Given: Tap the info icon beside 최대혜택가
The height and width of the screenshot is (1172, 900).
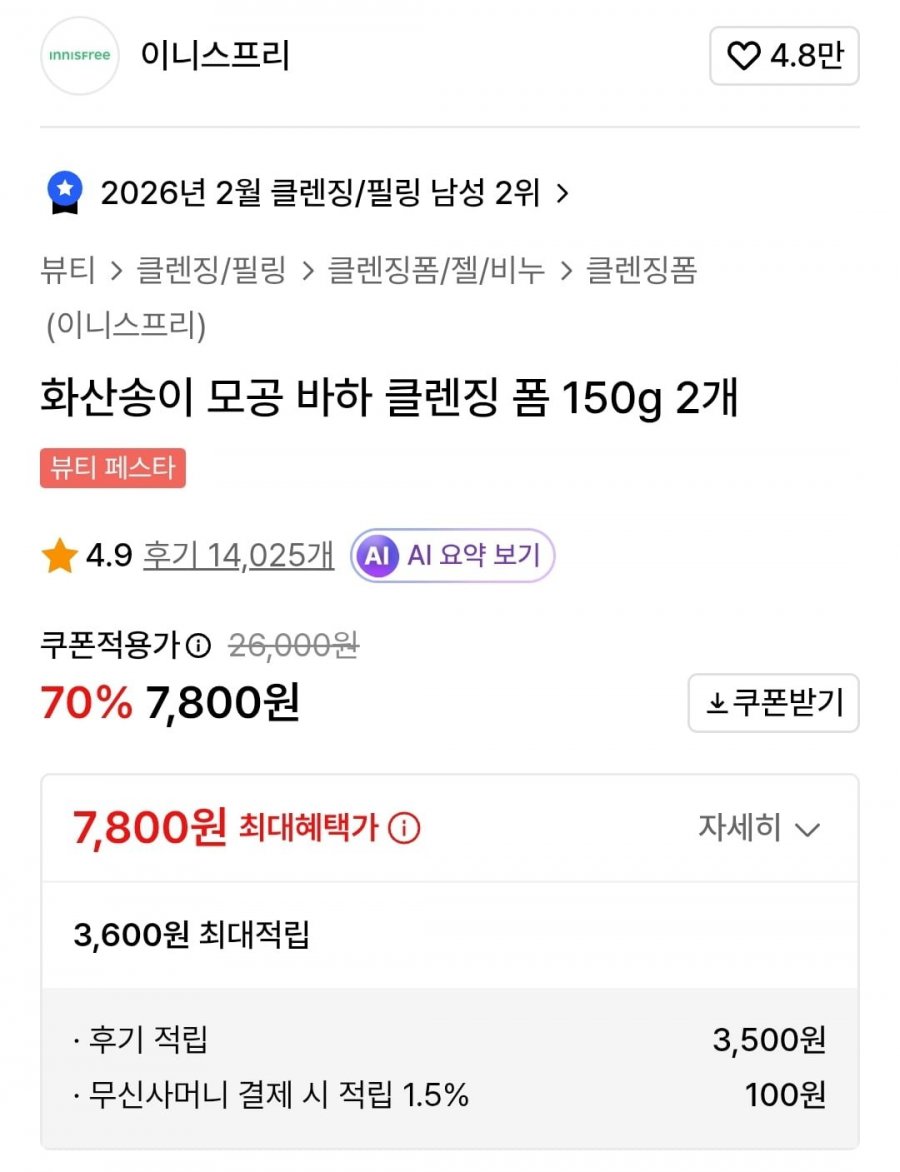Looking at the screenshot, I should pyautogui.click(x=404, y=828).
